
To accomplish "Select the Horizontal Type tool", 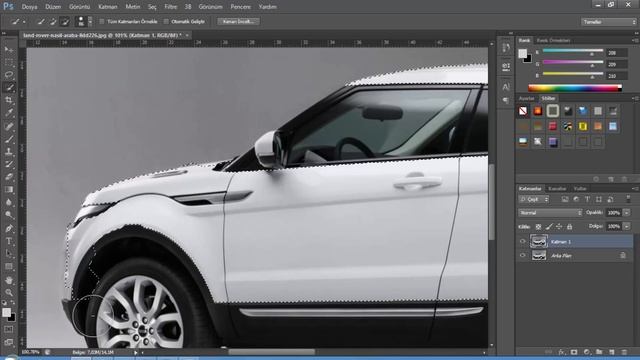I will [9, 241].
